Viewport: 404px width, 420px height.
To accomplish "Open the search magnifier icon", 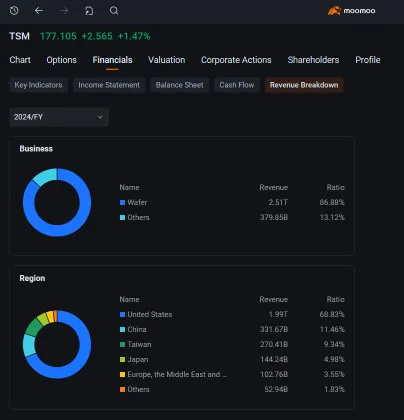I will tap(114, 11).
